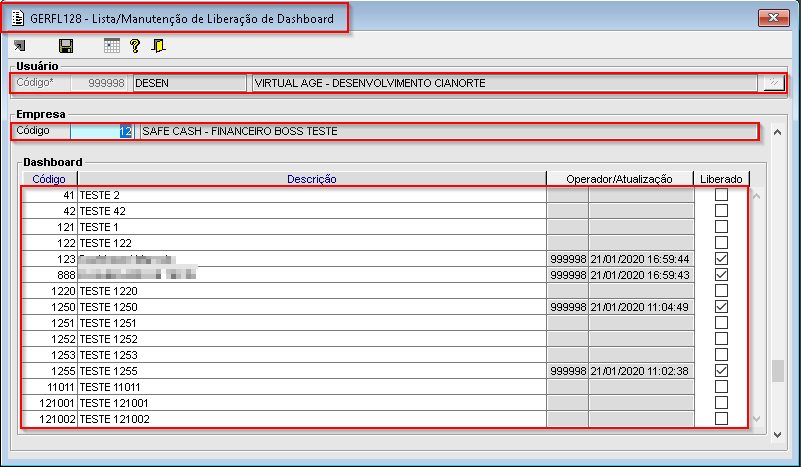Screen dimensions: 801x467
Task: Close the GERFL128 window
Action: 773,18
